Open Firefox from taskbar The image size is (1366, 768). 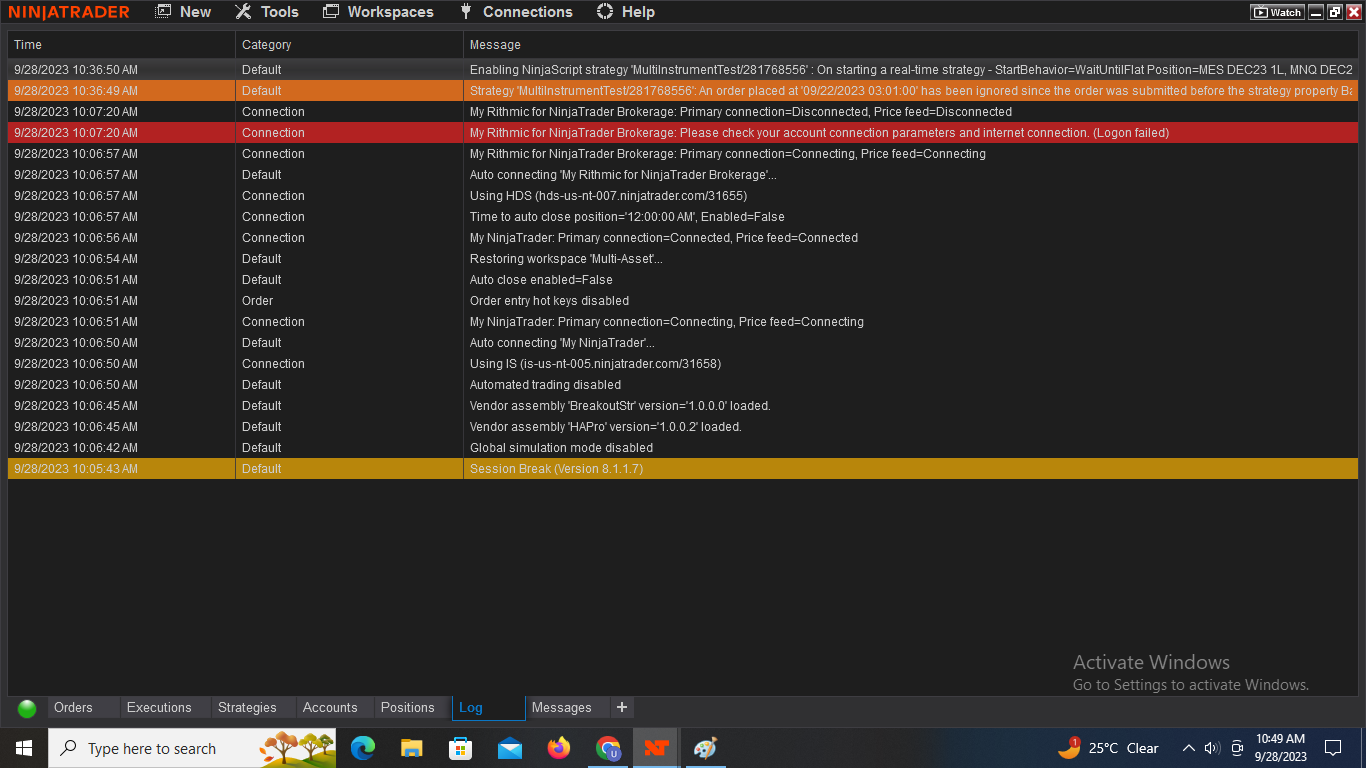point(558,748)
